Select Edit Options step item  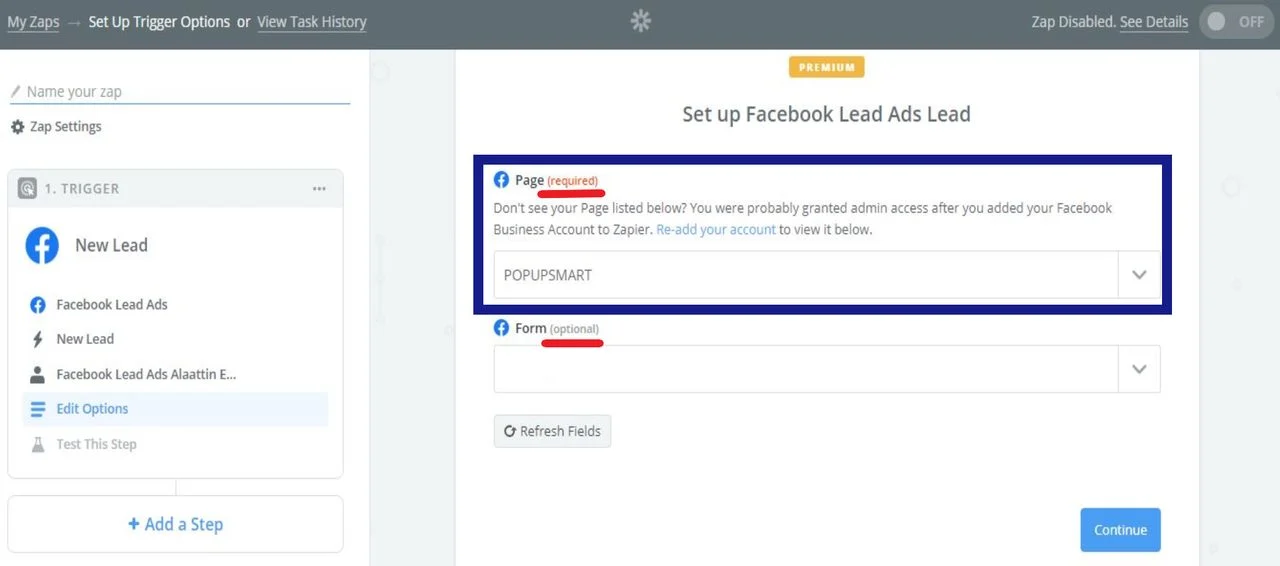pyautogui.click(x=175, y=409)
